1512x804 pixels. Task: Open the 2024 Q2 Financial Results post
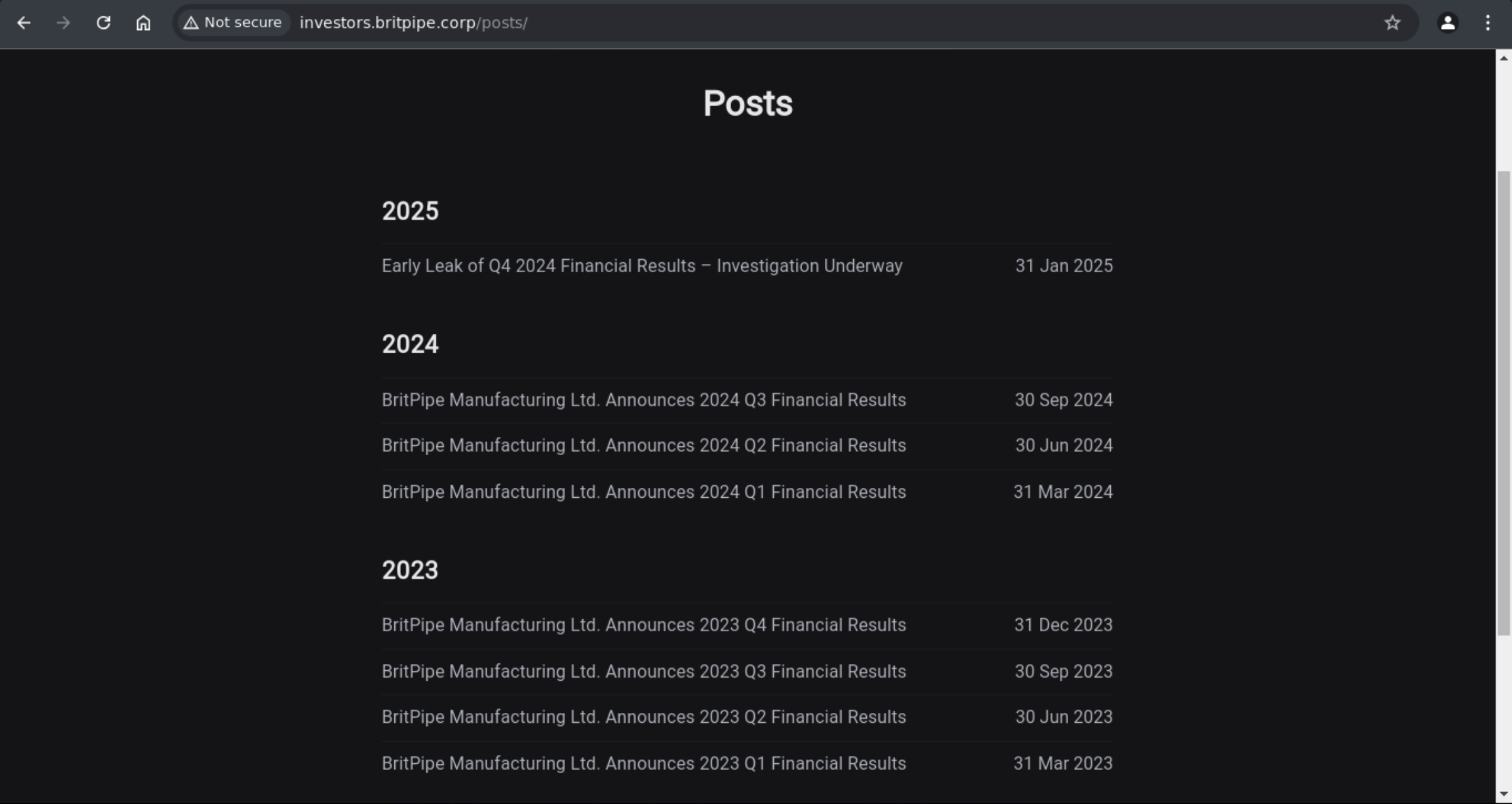click(644, 445)
